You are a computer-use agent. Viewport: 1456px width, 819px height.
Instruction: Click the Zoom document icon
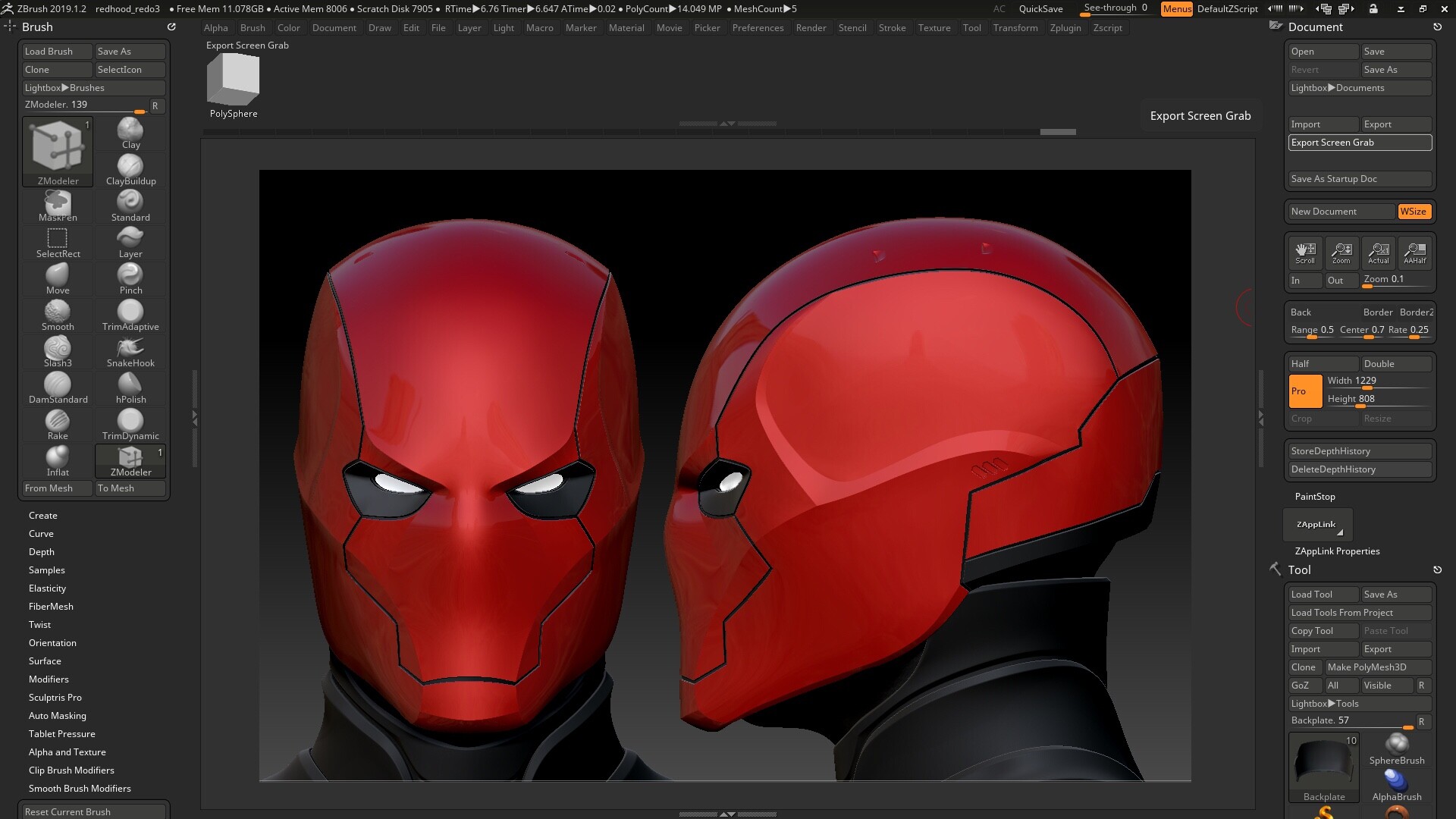pos(1341,253)
